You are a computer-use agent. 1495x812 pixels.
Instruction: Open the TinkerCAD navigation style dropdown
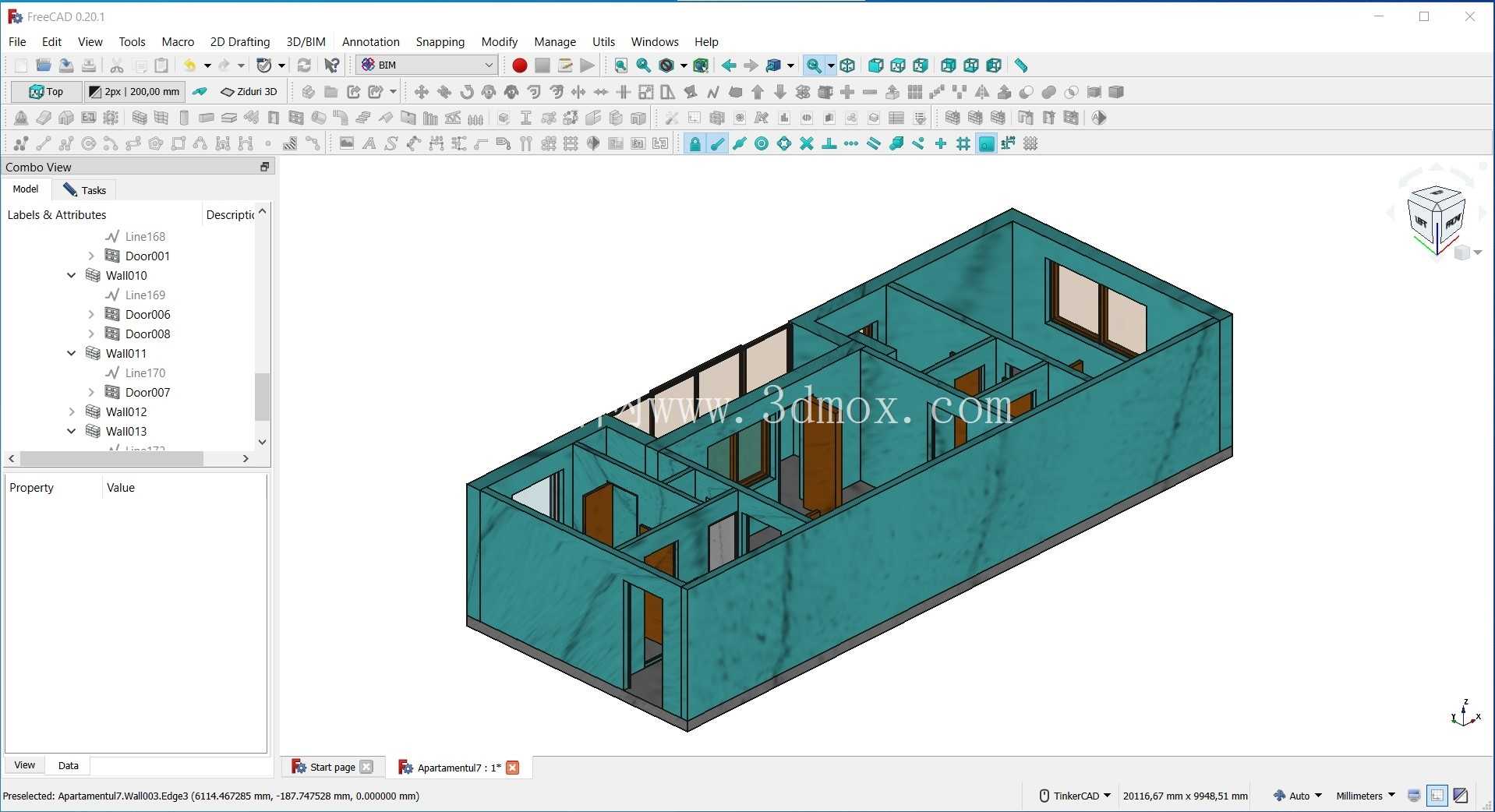click(x=1074, y=796)
